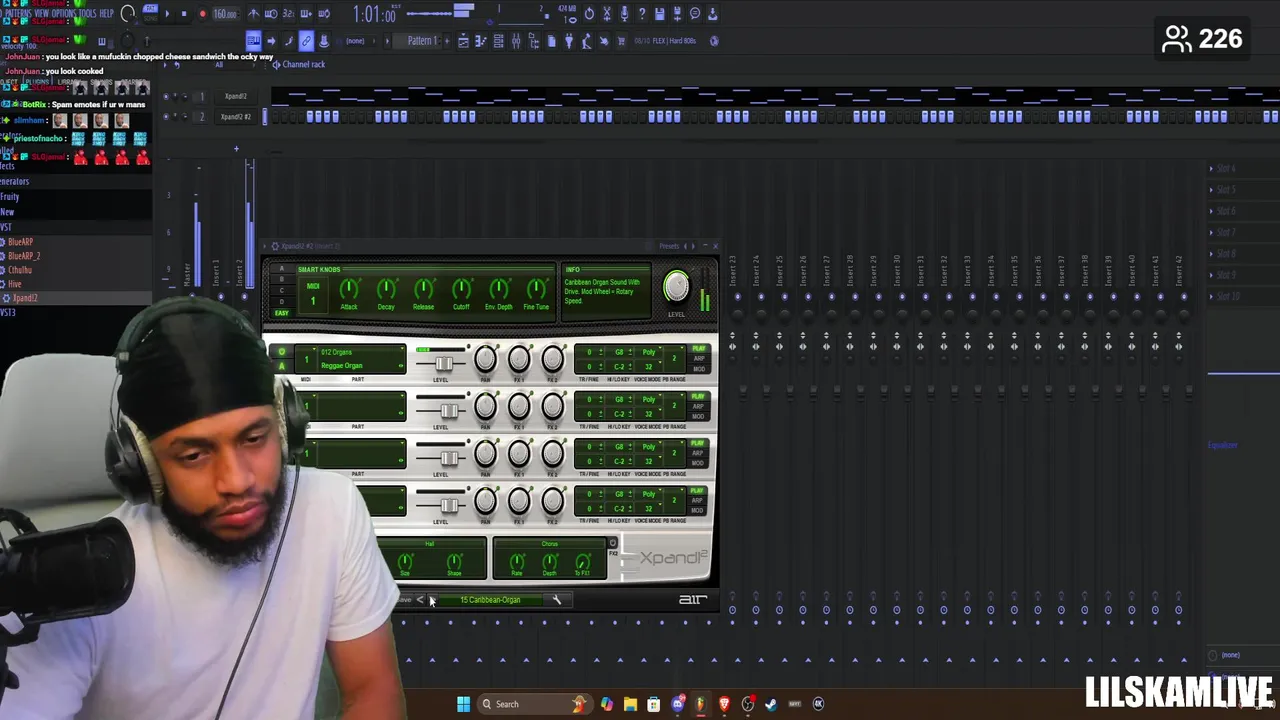Open the 15 Caribbean-Organ preset name field

[490, 600]
